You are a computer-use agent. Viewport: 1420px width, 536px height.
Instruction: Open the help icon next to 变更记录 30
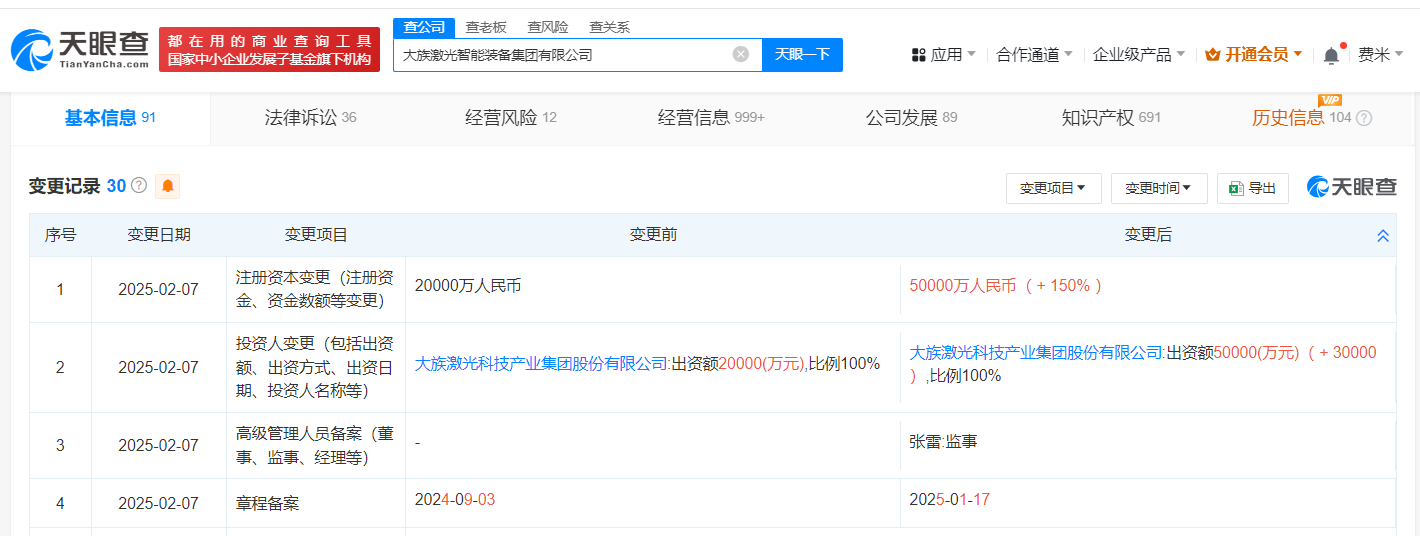pyautogui.click(x=139, y=185)
